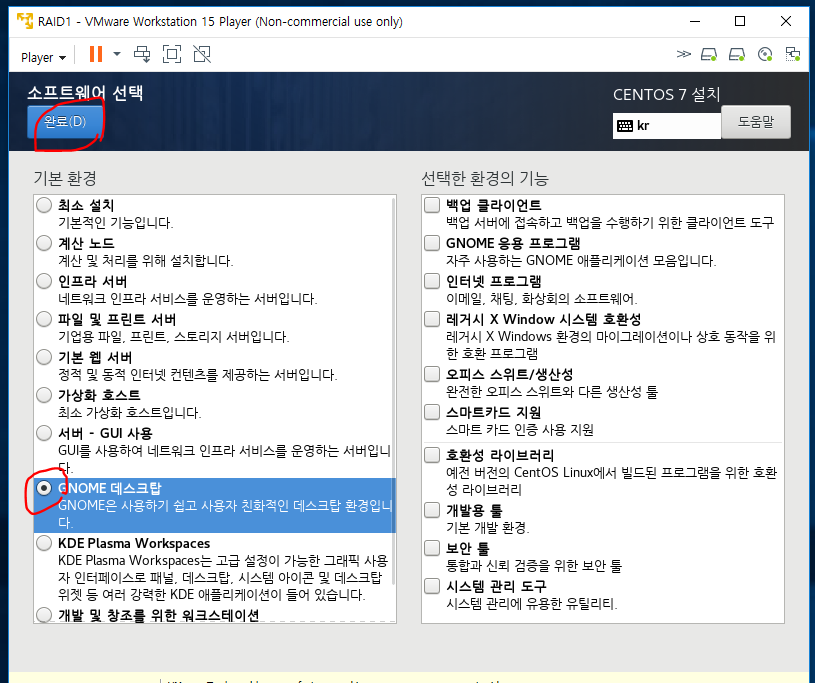
Task: Click the 소프트웨어 선택 heading
Action: [x=85, y=93]
